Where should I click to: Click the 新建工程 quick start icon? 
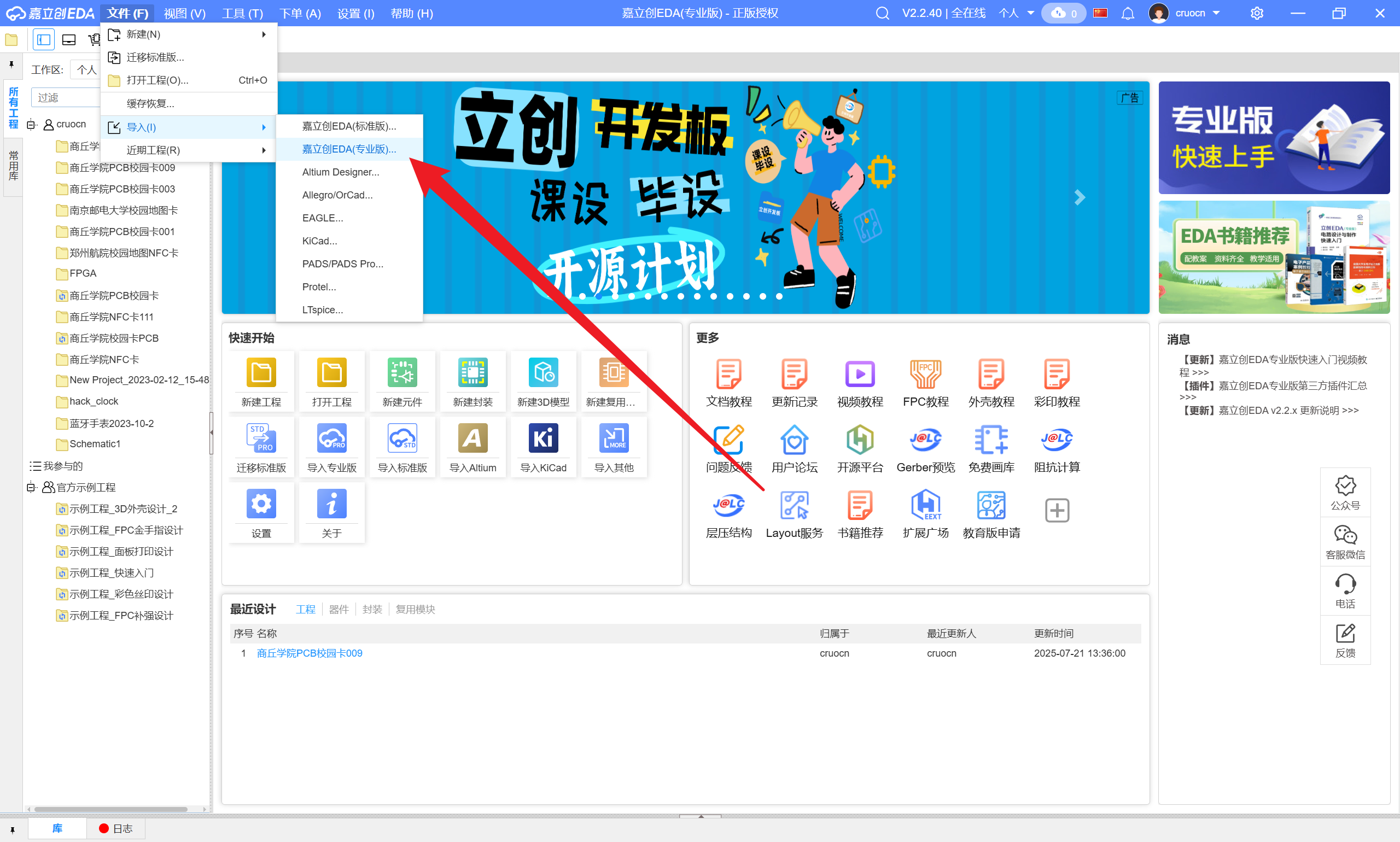(261, 374)
